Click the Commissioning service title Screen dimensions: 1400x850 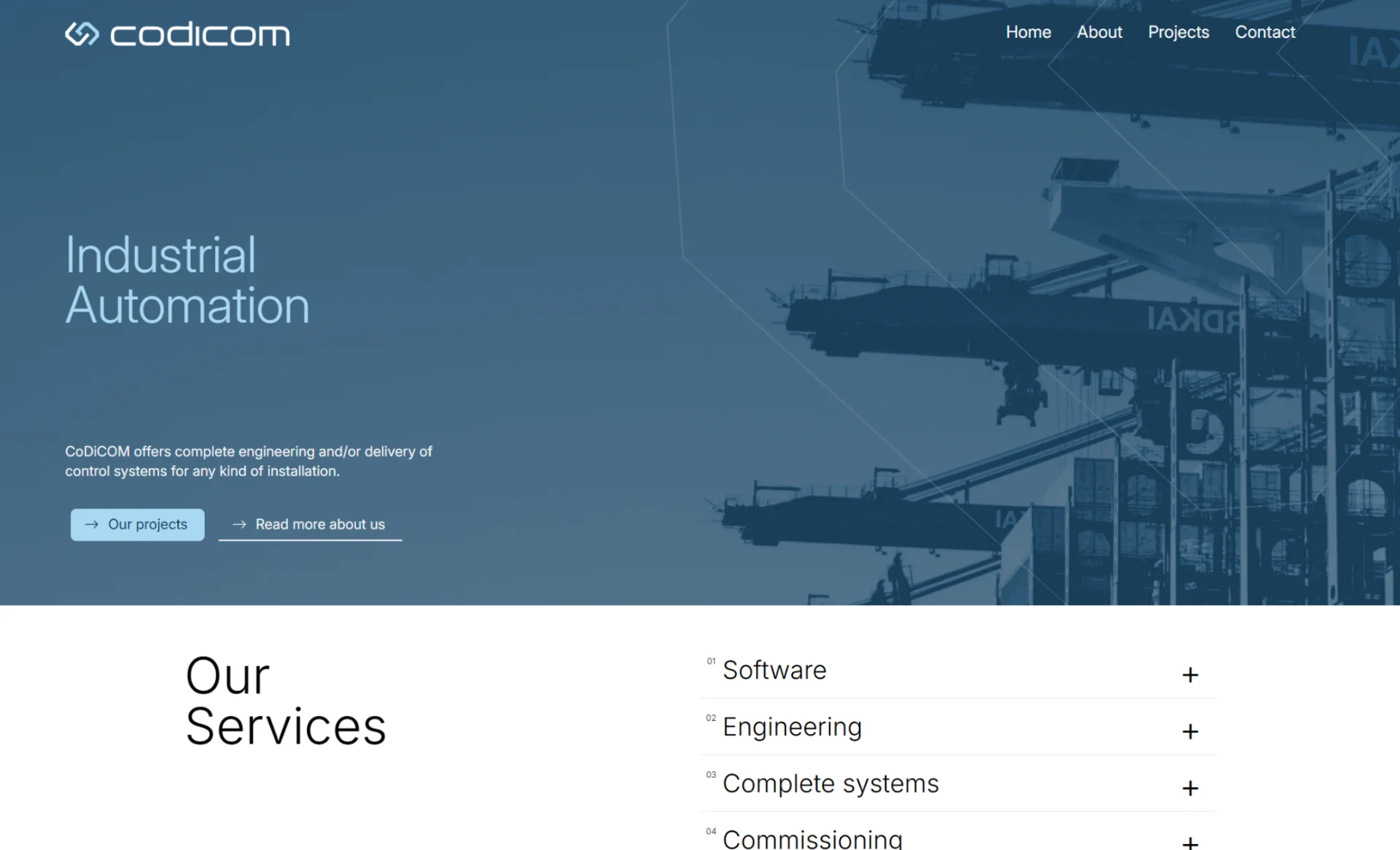[812, 839]
